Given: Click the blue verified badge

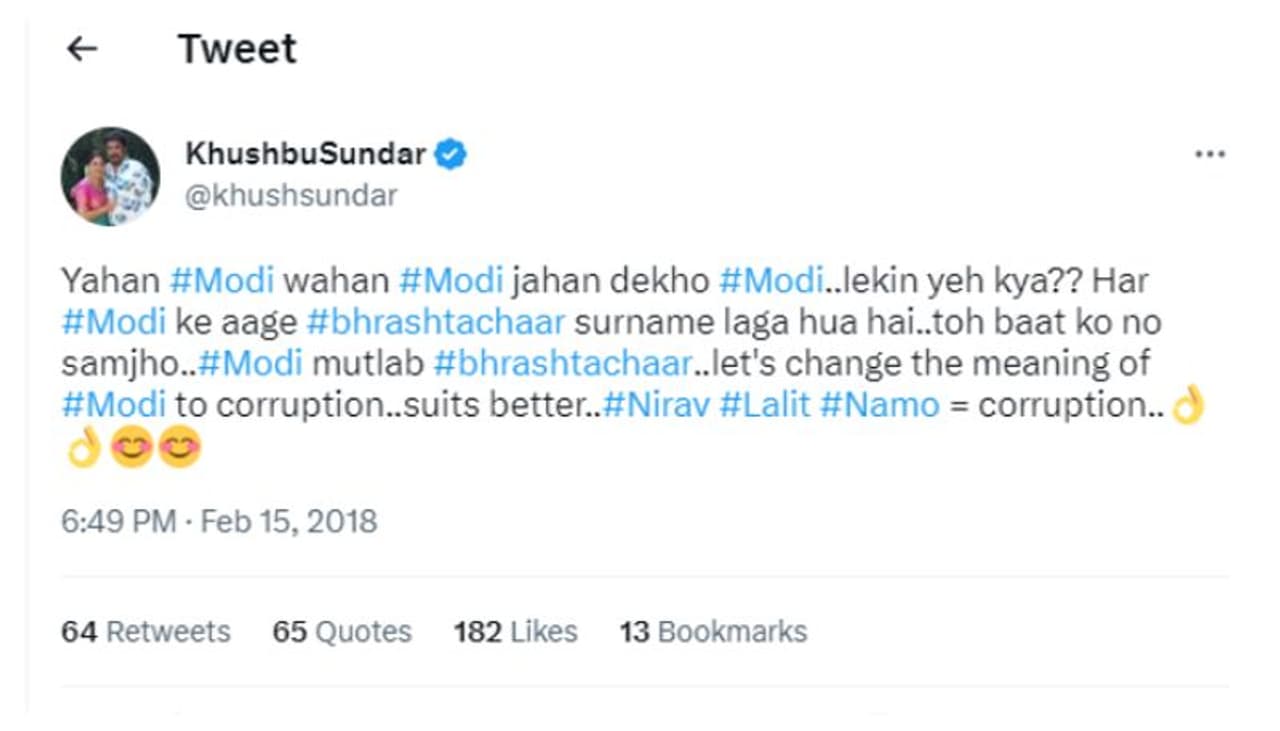Looking at the screenshot, I should (x=451, y=154).
